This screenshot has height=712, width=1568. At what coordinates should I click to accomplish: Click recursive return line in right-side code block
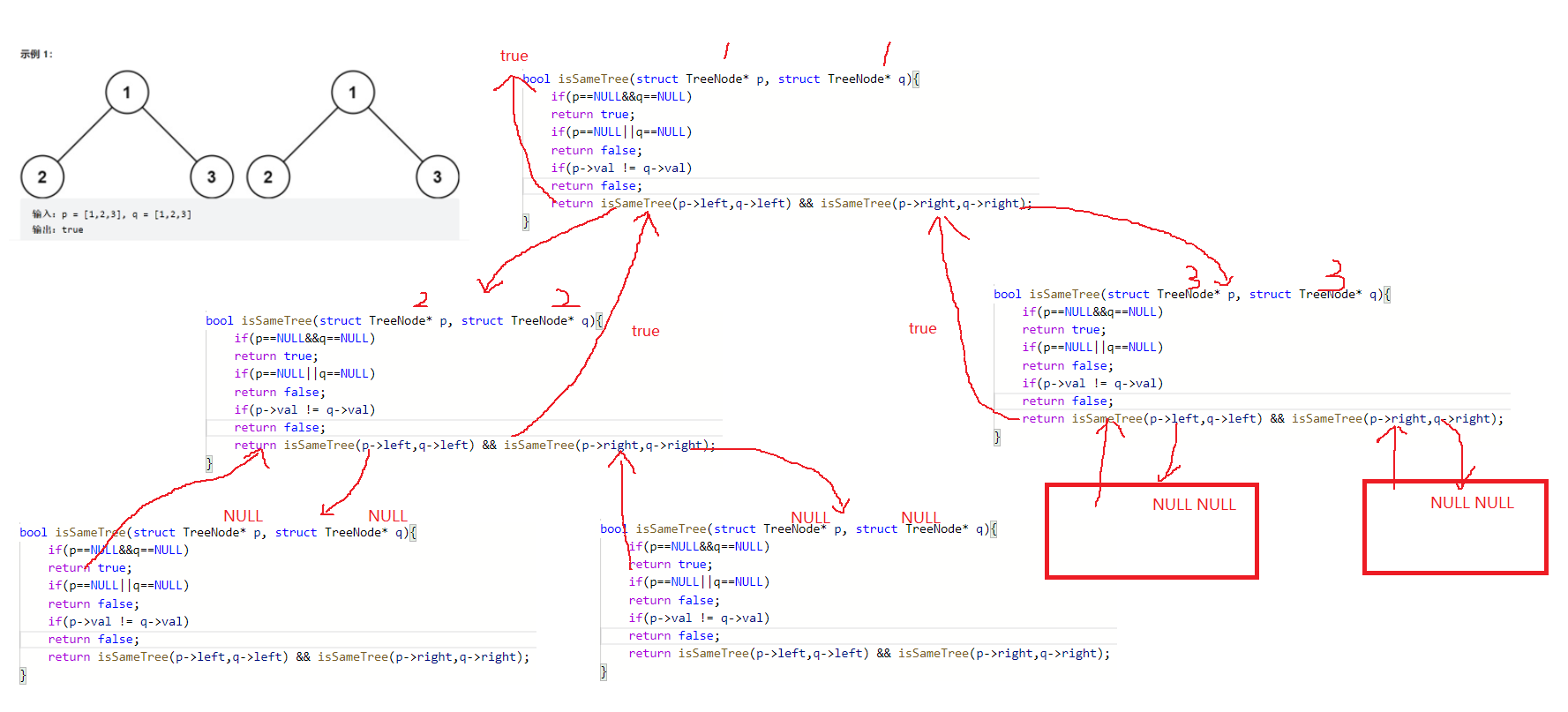click(1263, 419)
